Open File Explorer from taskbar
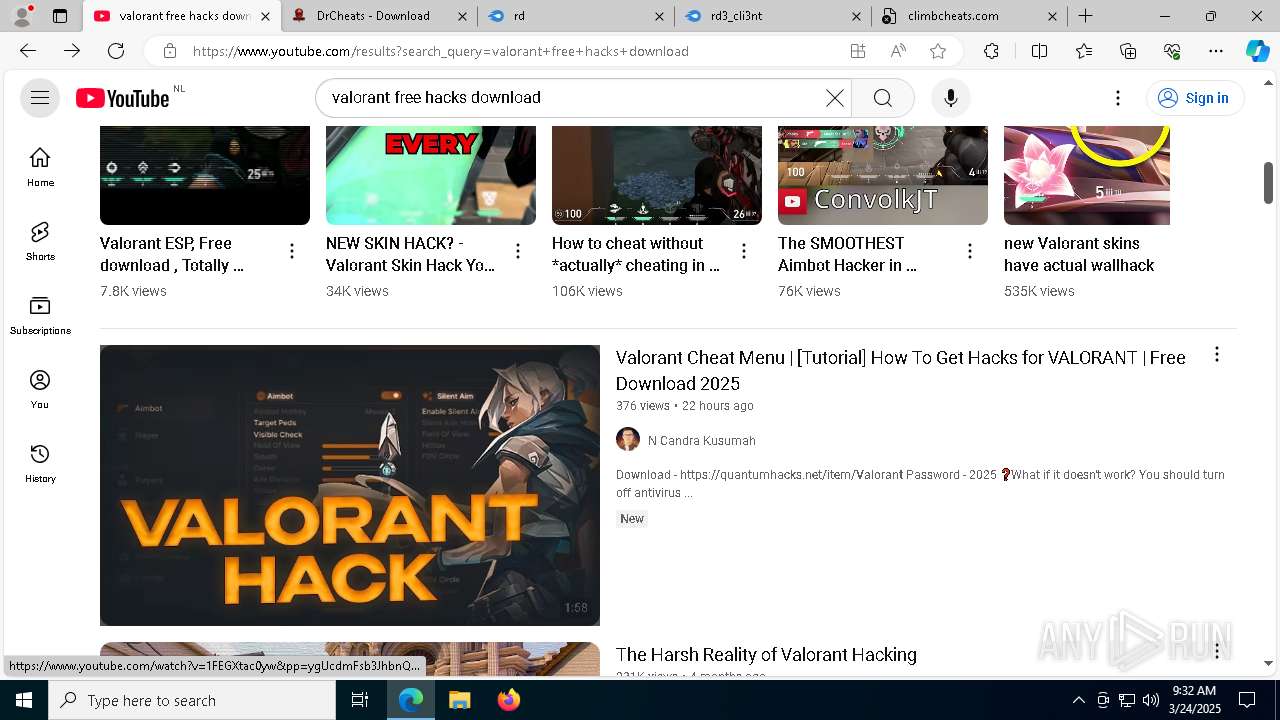Screen dimensions: 1280x720 tap(459, 700)
